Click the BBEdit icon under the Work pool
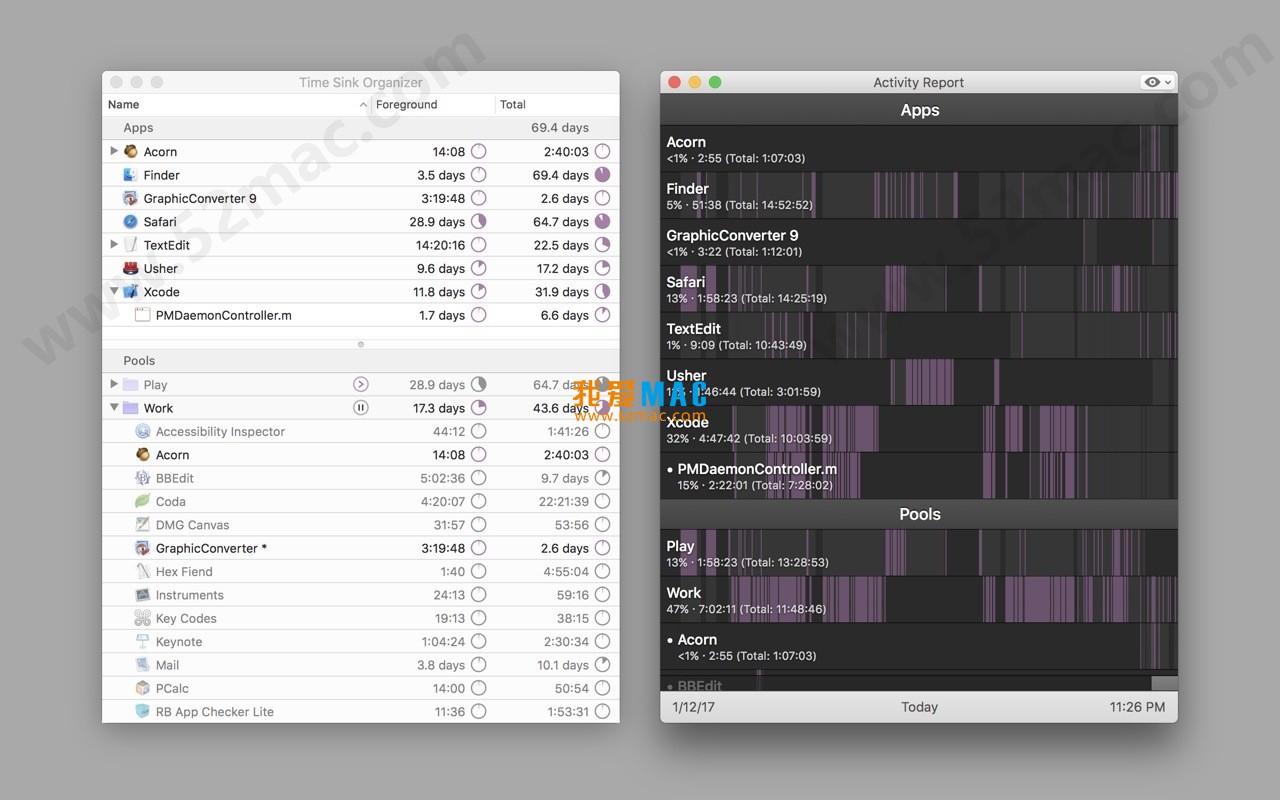Screen dimensions: 1280x800 point(141,478)
